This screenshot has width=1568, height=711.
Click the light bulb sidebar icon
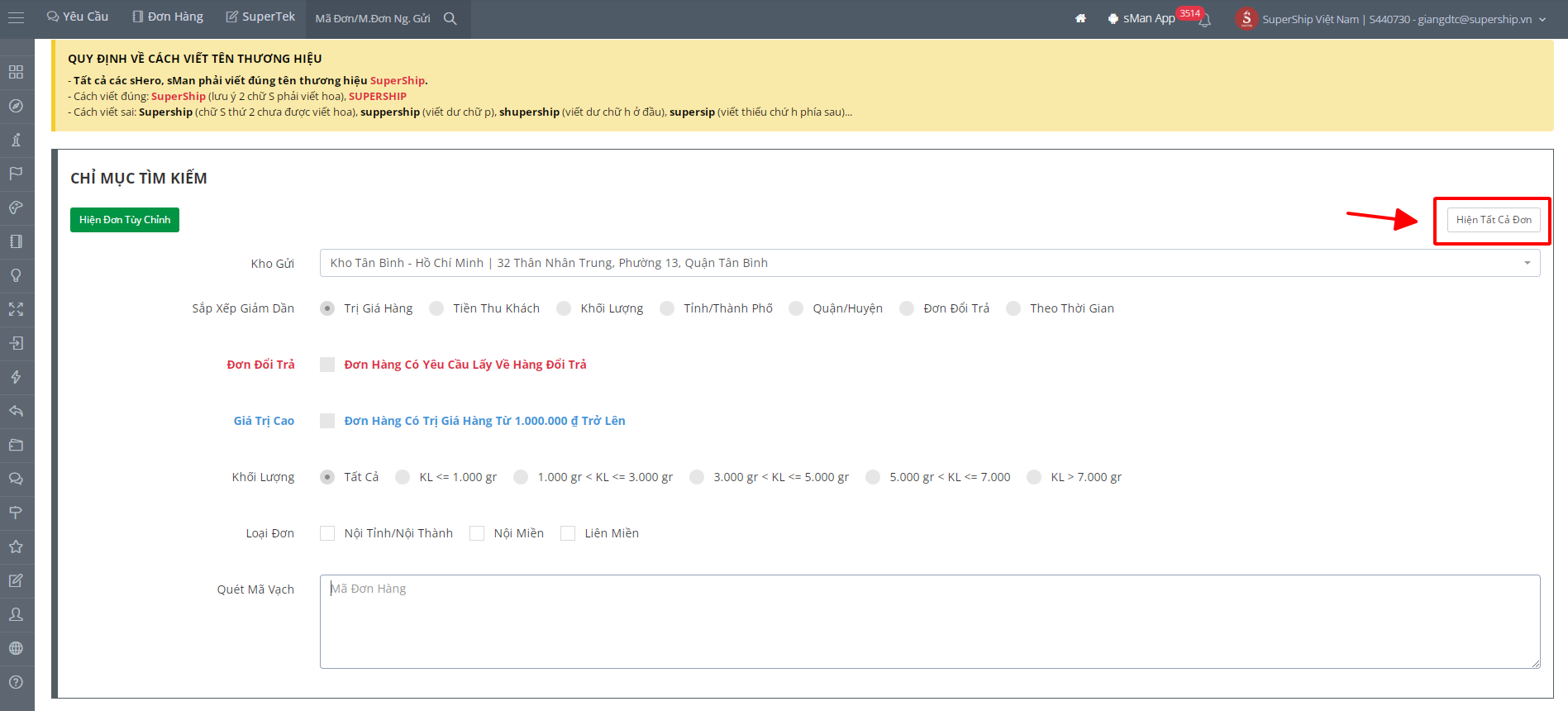click(x=16, y=275)
